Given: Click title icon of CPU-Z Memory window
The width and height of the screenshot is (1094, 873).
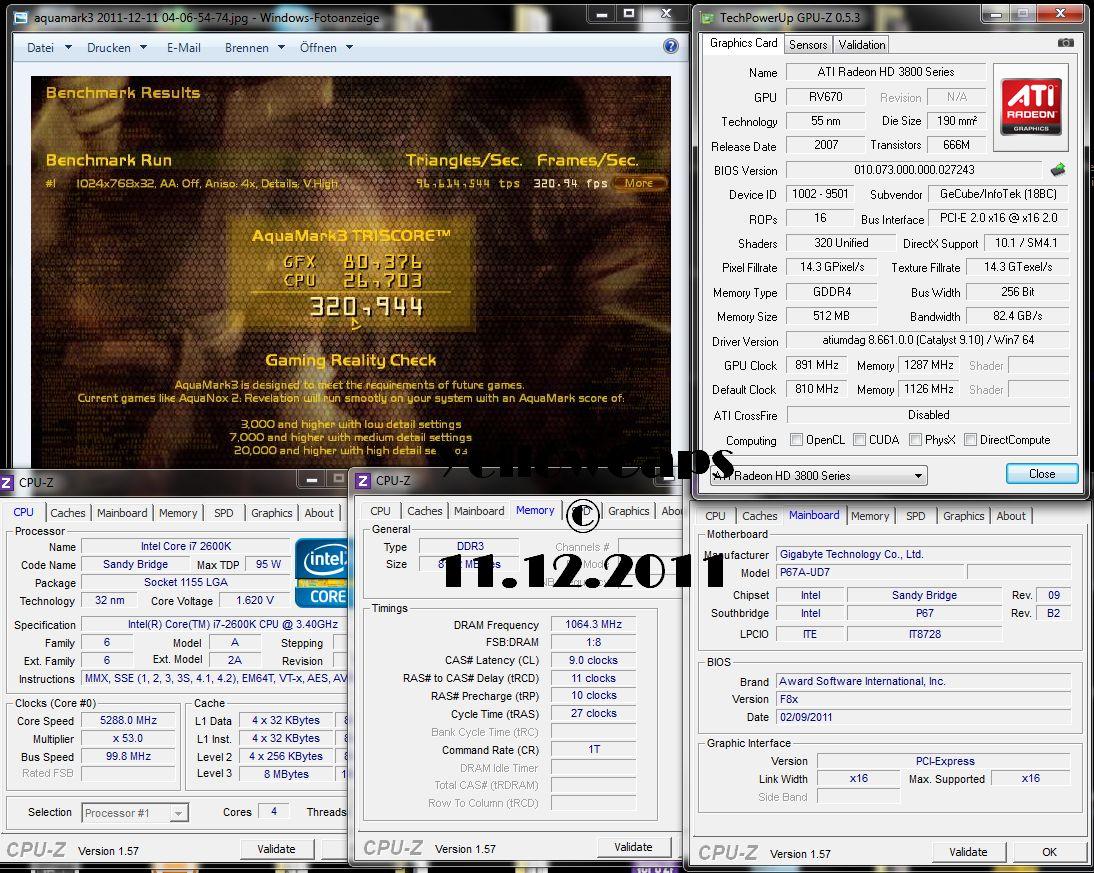Looking at the screenshot, I should pos(363,480).
